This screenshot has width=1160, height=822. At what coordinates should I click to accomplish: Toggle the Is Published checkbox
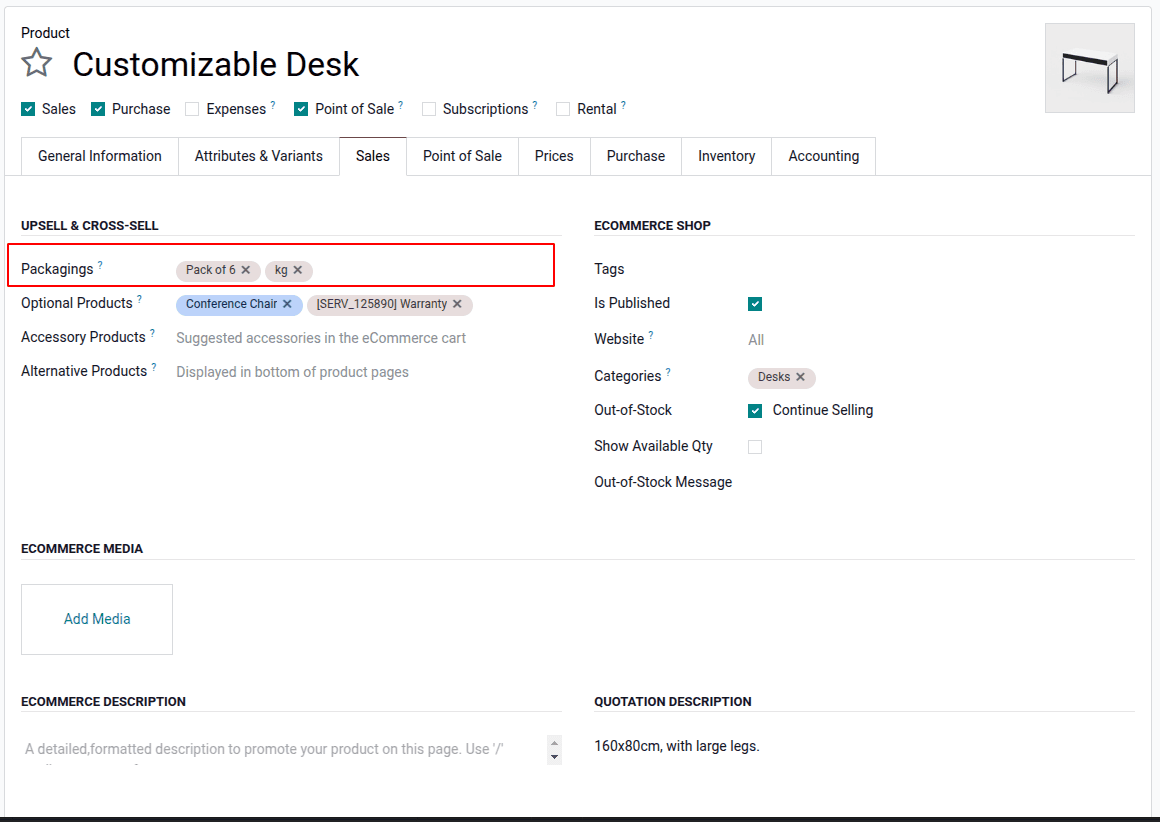point(755,304)
